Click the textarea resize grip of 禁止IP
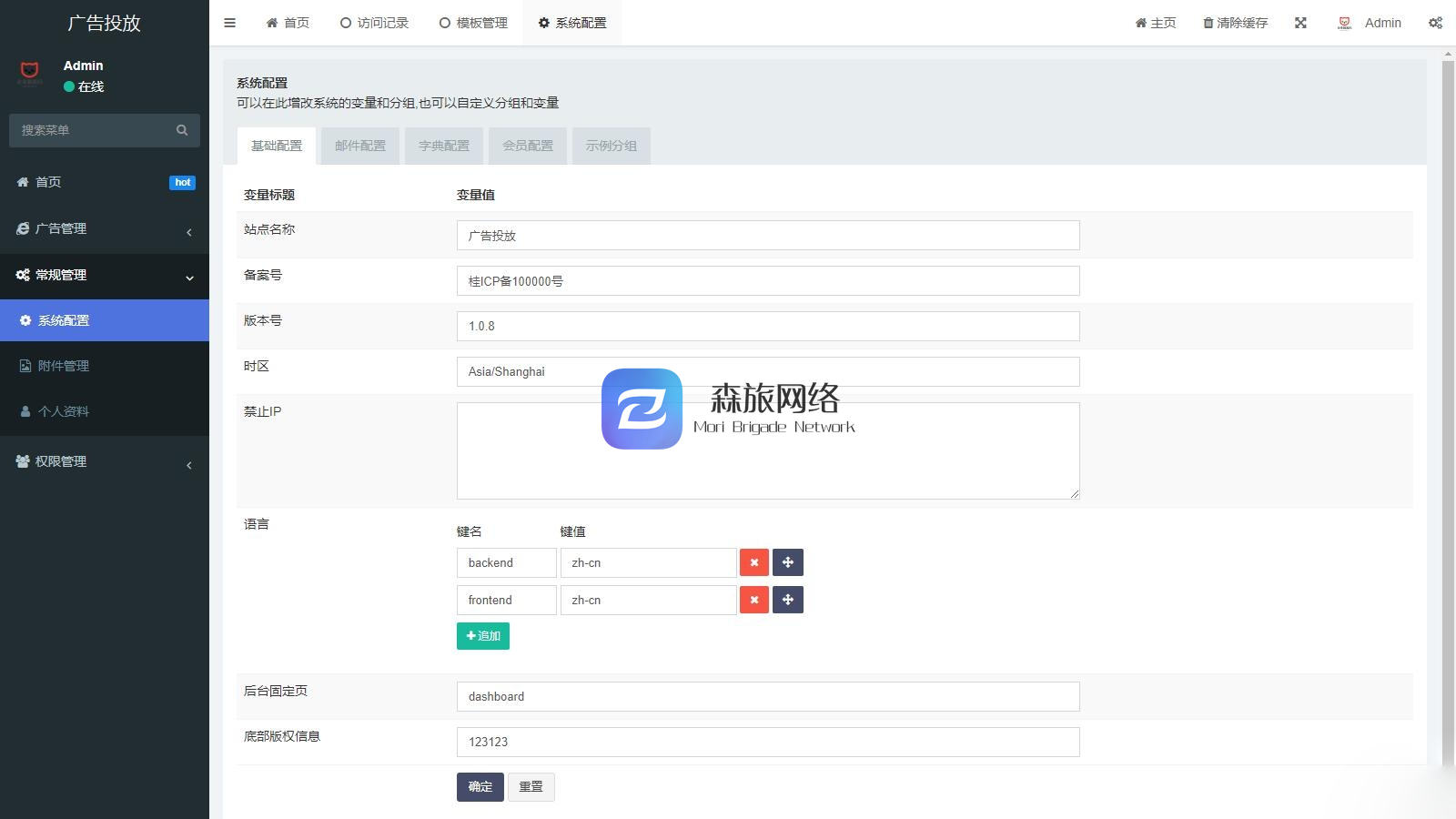 [x=1075, y=494]
